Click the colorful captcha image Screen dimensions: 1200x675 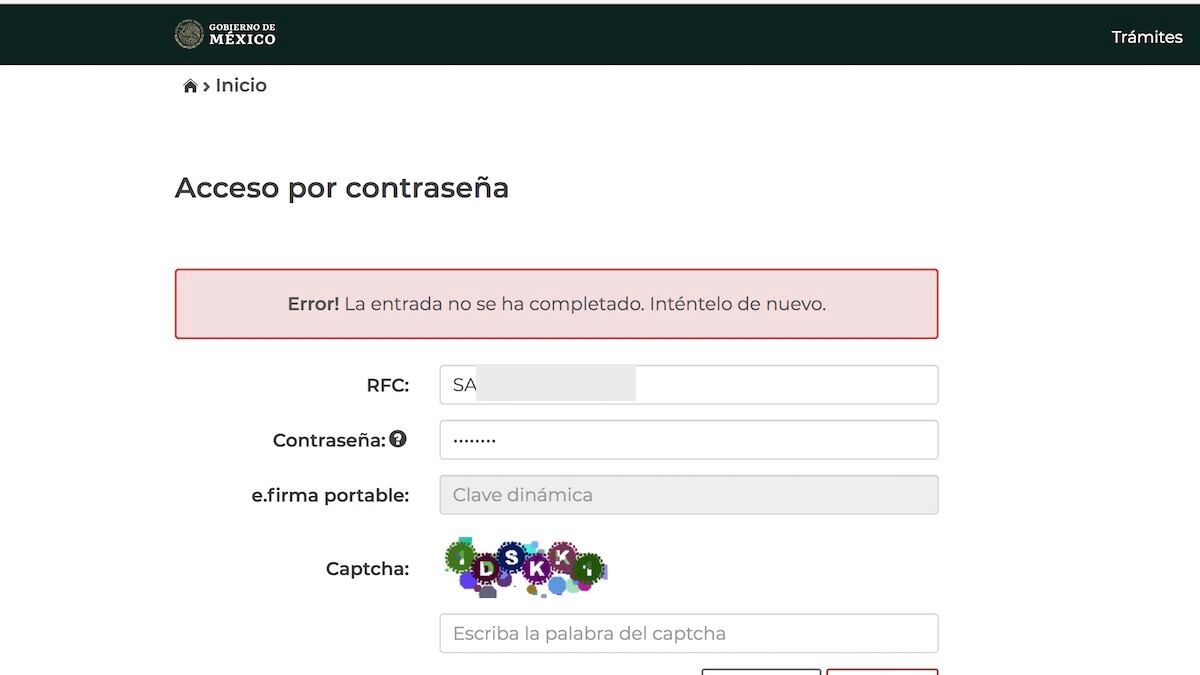tap(525, 568)
